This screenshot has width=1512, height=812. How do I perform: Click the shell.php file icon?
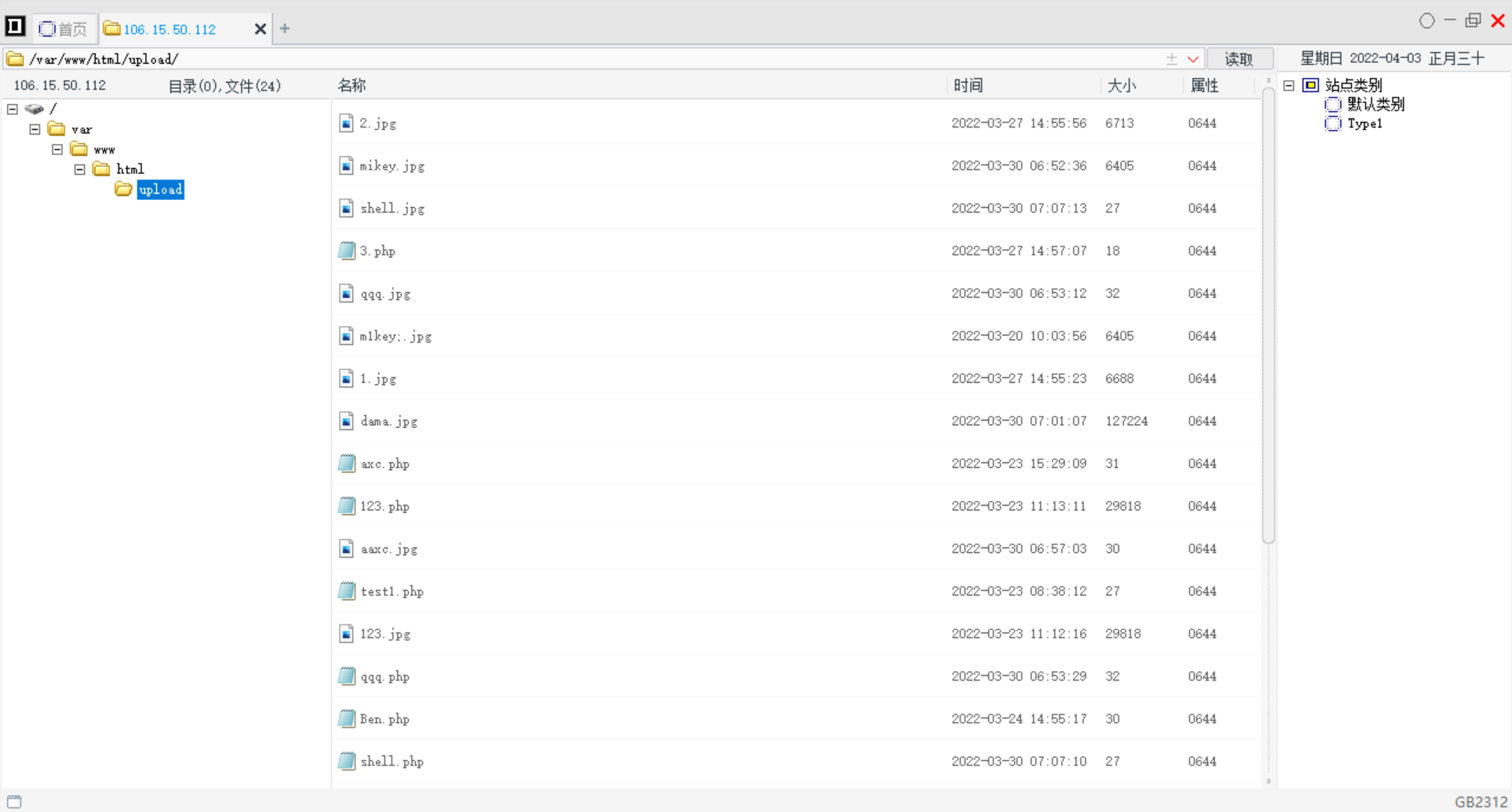point(347,761)
